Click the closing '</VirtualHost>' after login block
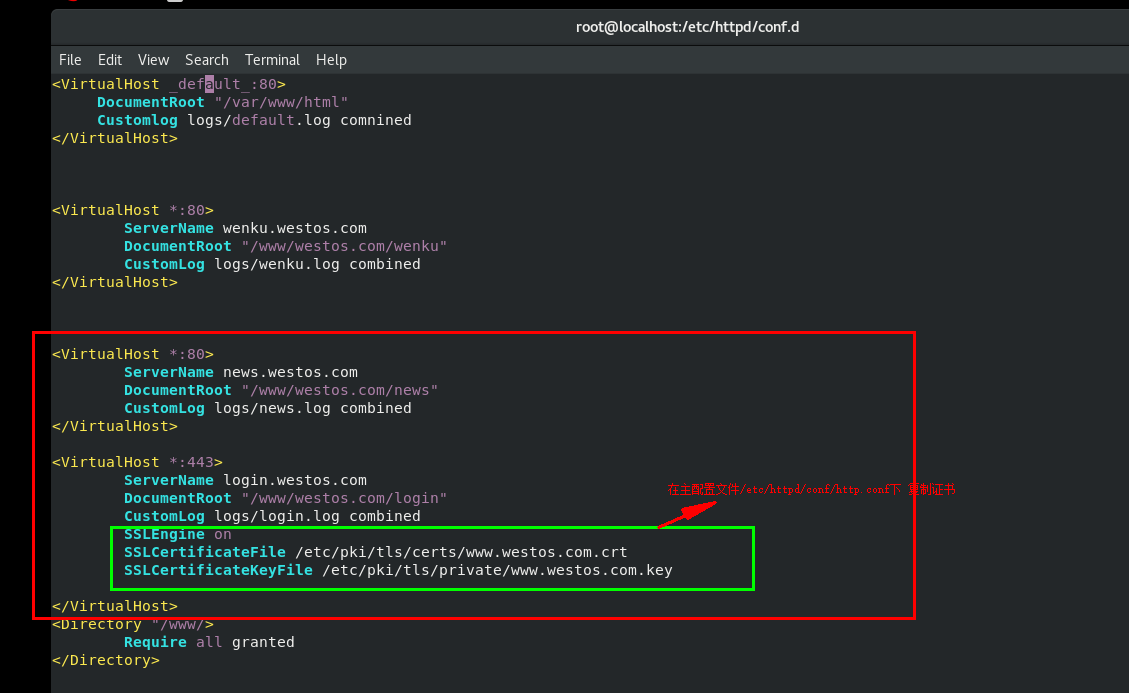The width and height of the screenshot is (1129, 693). tap(114, 607)
